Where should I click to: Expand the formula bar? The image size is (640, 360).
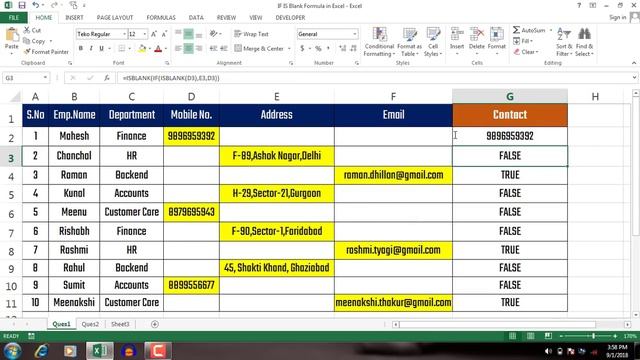[x=634, y=78]
